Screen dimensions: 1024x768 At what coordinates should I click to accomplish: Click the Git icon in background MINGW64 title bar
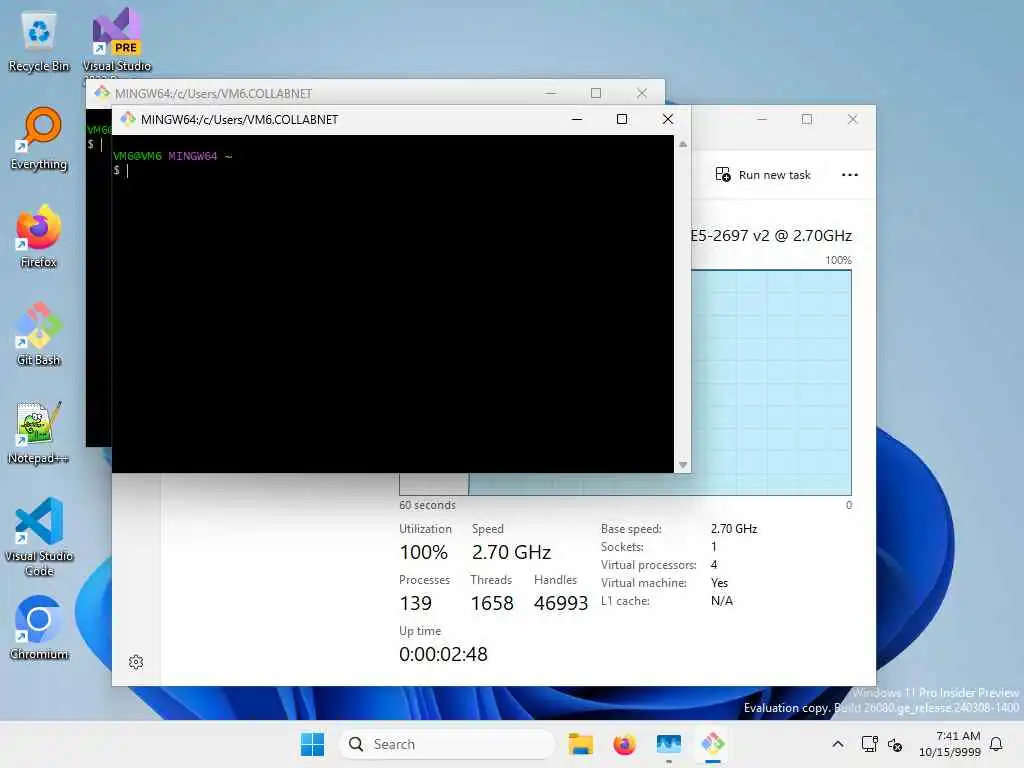click(102, 93)
